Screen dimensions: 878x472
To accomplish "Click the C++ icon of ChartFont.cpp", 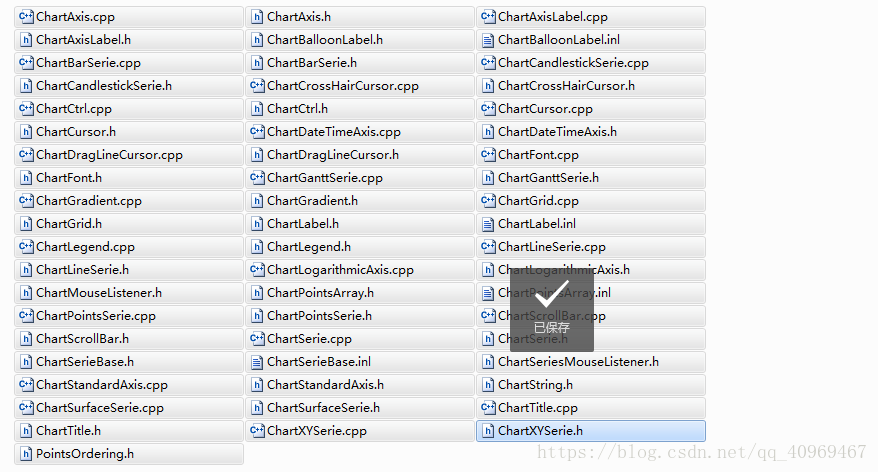I will [488, 155].
